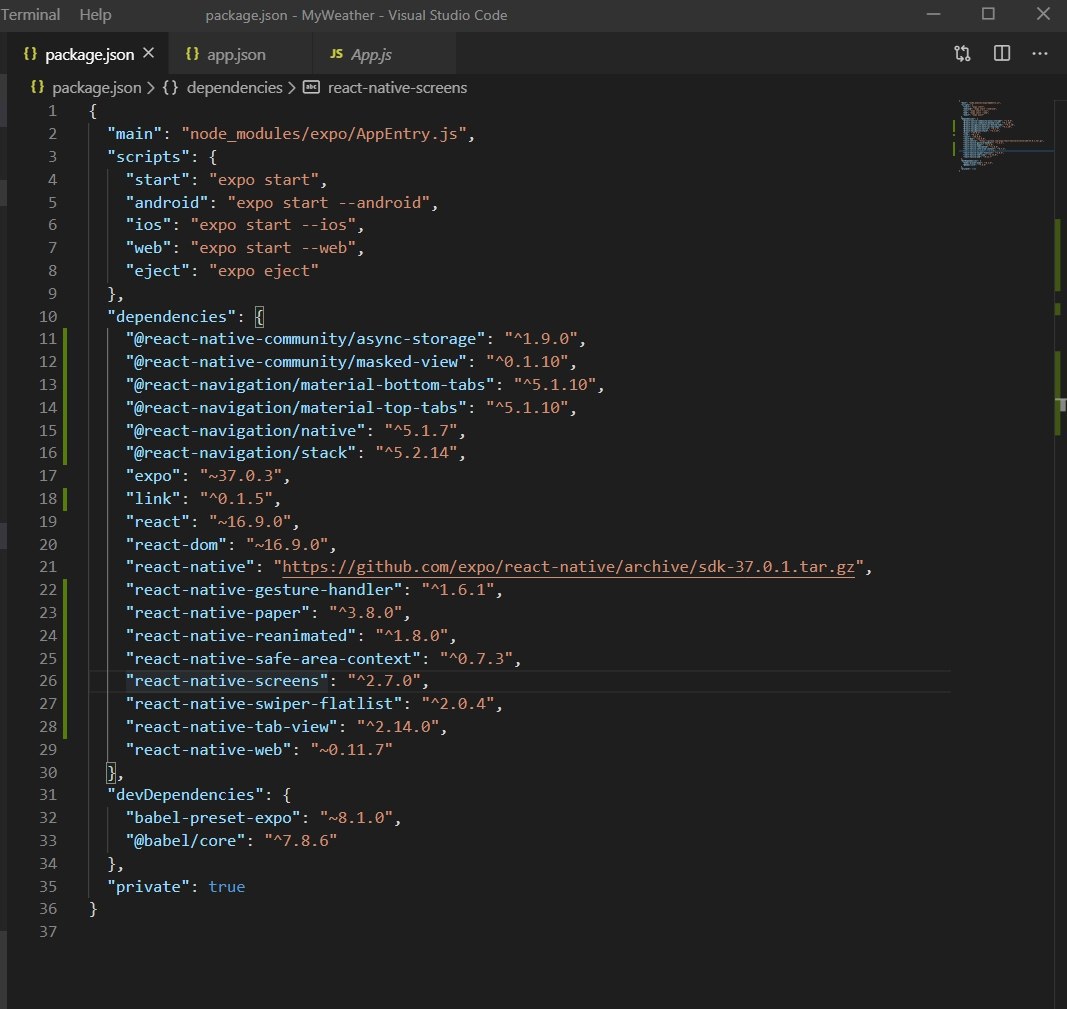Screen dimensions: 1067x1009
Task: Click the "^5.2.14" version value
Action: (416, 452)
